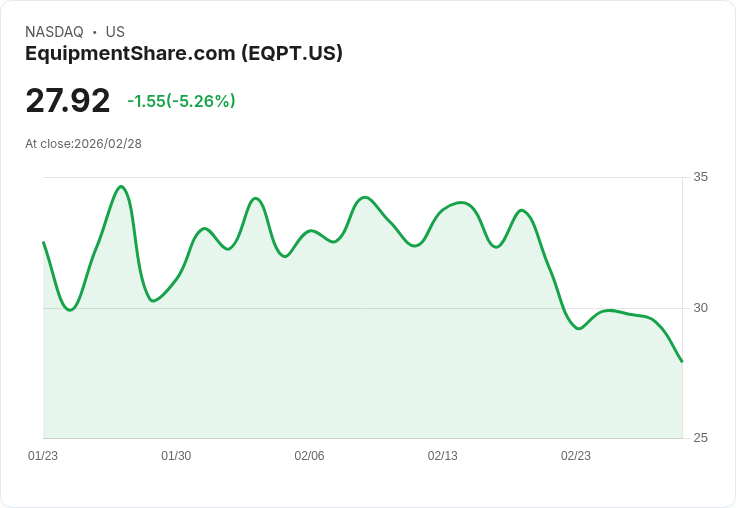
Task: Click the chart line's final endpoint
Action: coord(682,361)
